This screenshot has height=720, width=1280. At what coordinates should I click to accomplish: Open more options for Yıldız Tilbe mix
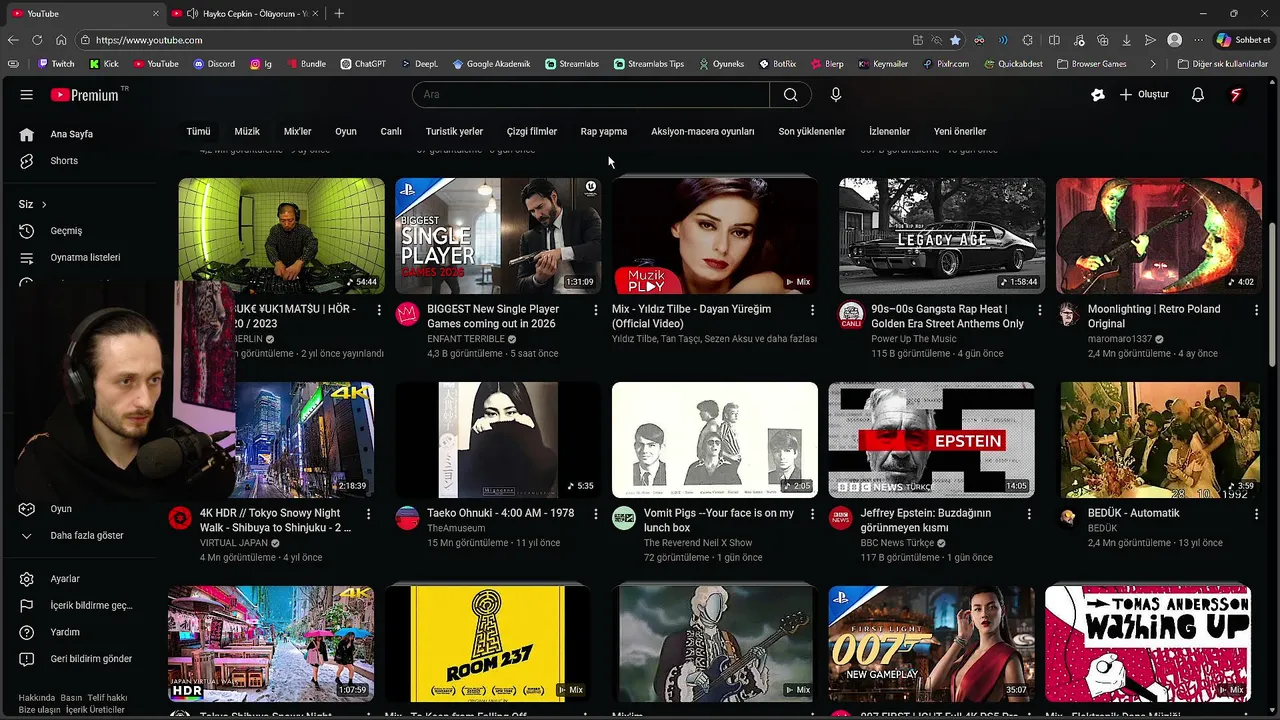(812, 311)
